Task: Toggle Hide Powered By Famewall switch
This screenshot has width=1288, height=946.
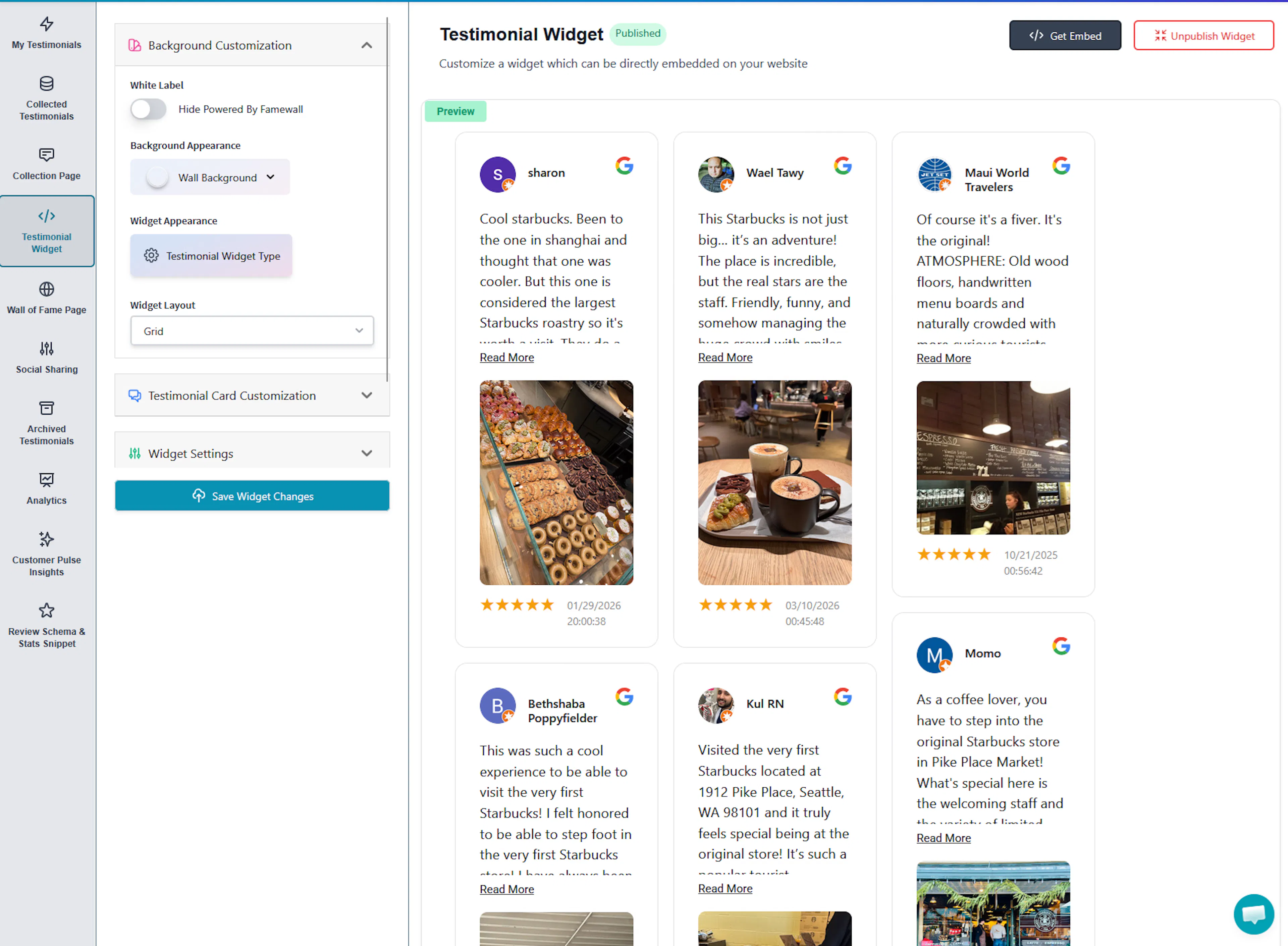Action: tap(148, 109)
